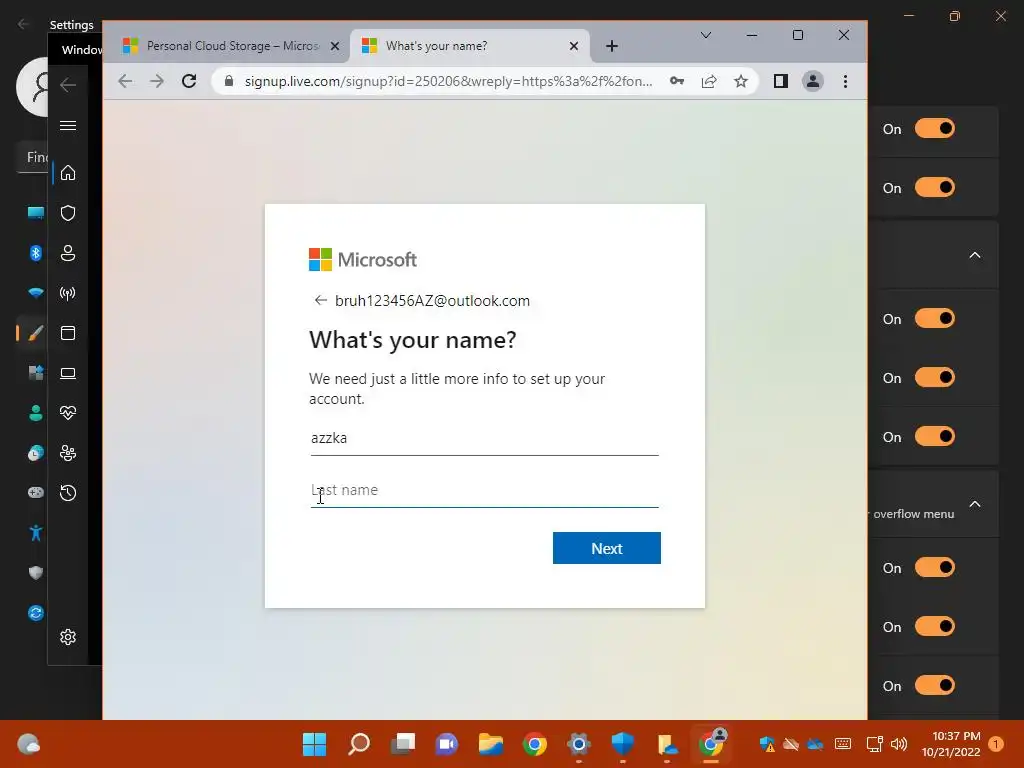Image resolution: width=1024 pixels, height=768 pixels.
Task: Select Personalization paintbrush in Settings
Action: (35, 333)
